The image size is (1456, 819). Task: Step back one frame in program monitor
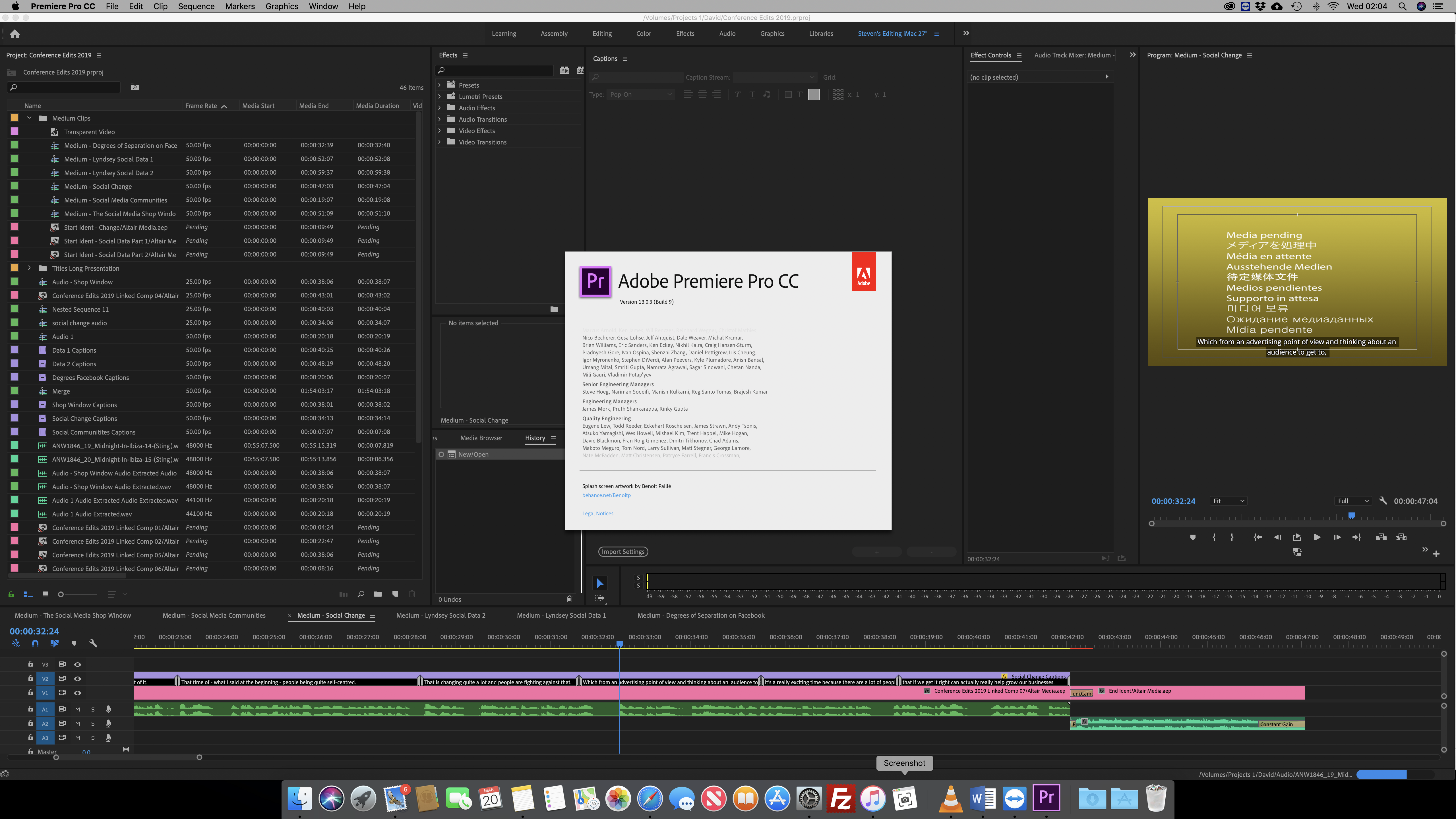(x=1277, y=537)
